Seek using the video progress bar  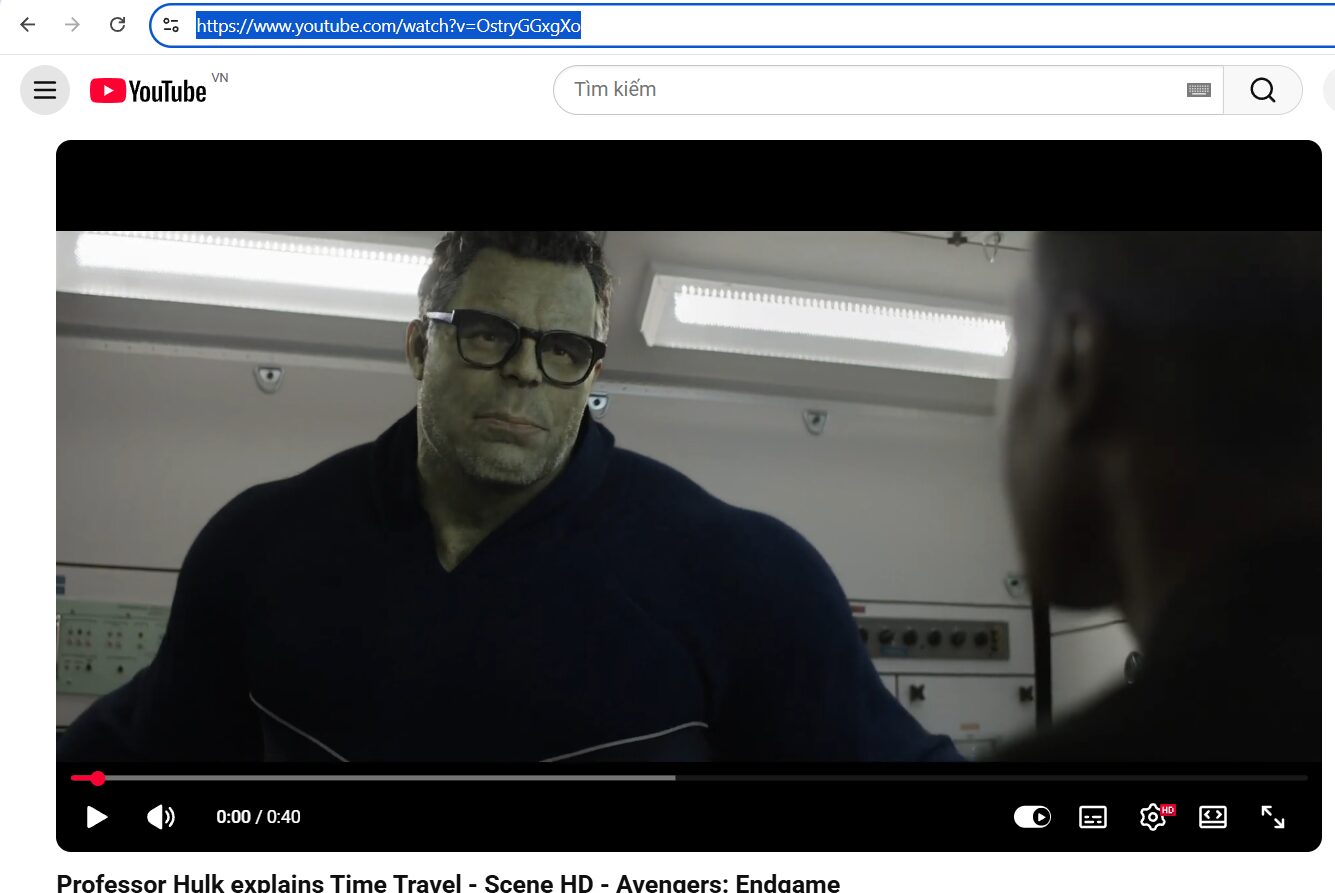click(689, 777)
